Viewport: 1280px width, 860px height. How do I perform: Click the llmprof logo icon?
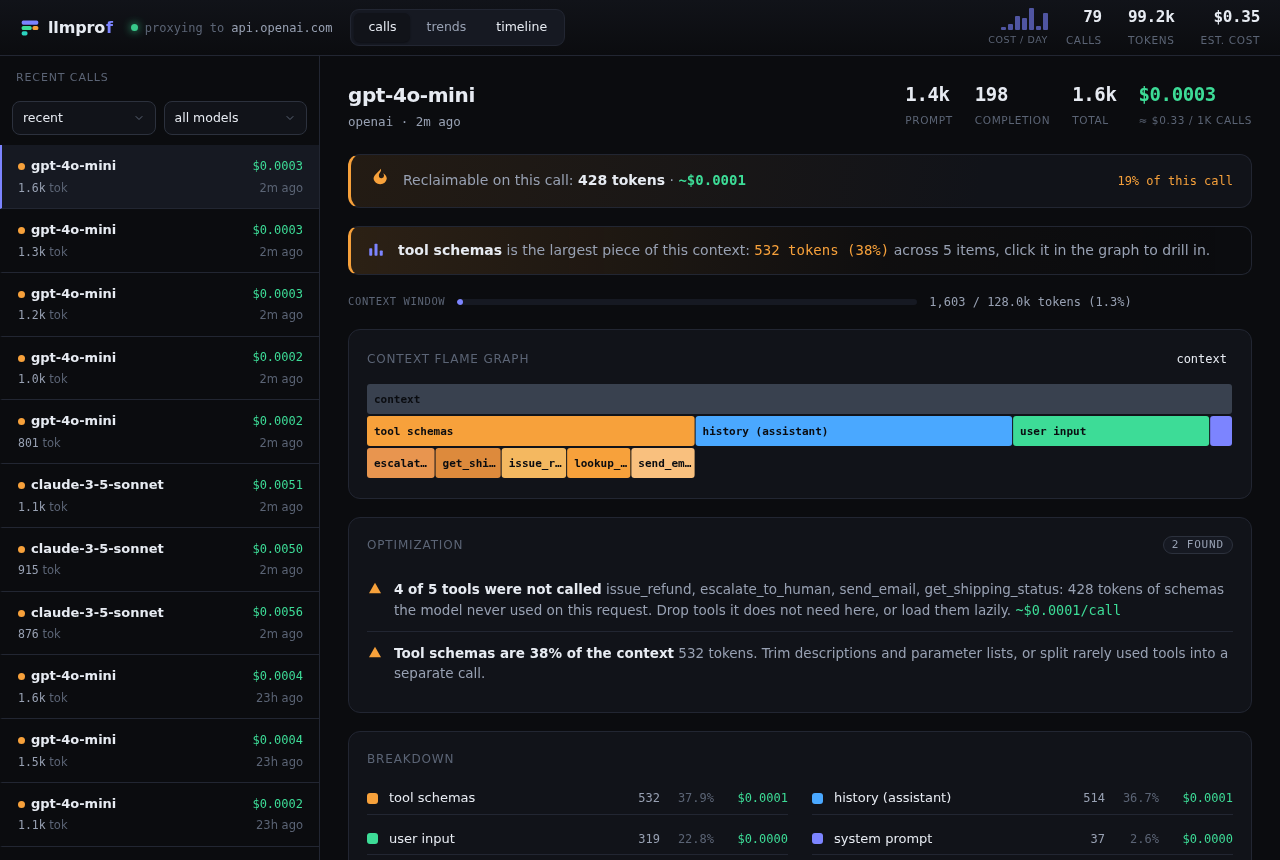click(30, 27)
